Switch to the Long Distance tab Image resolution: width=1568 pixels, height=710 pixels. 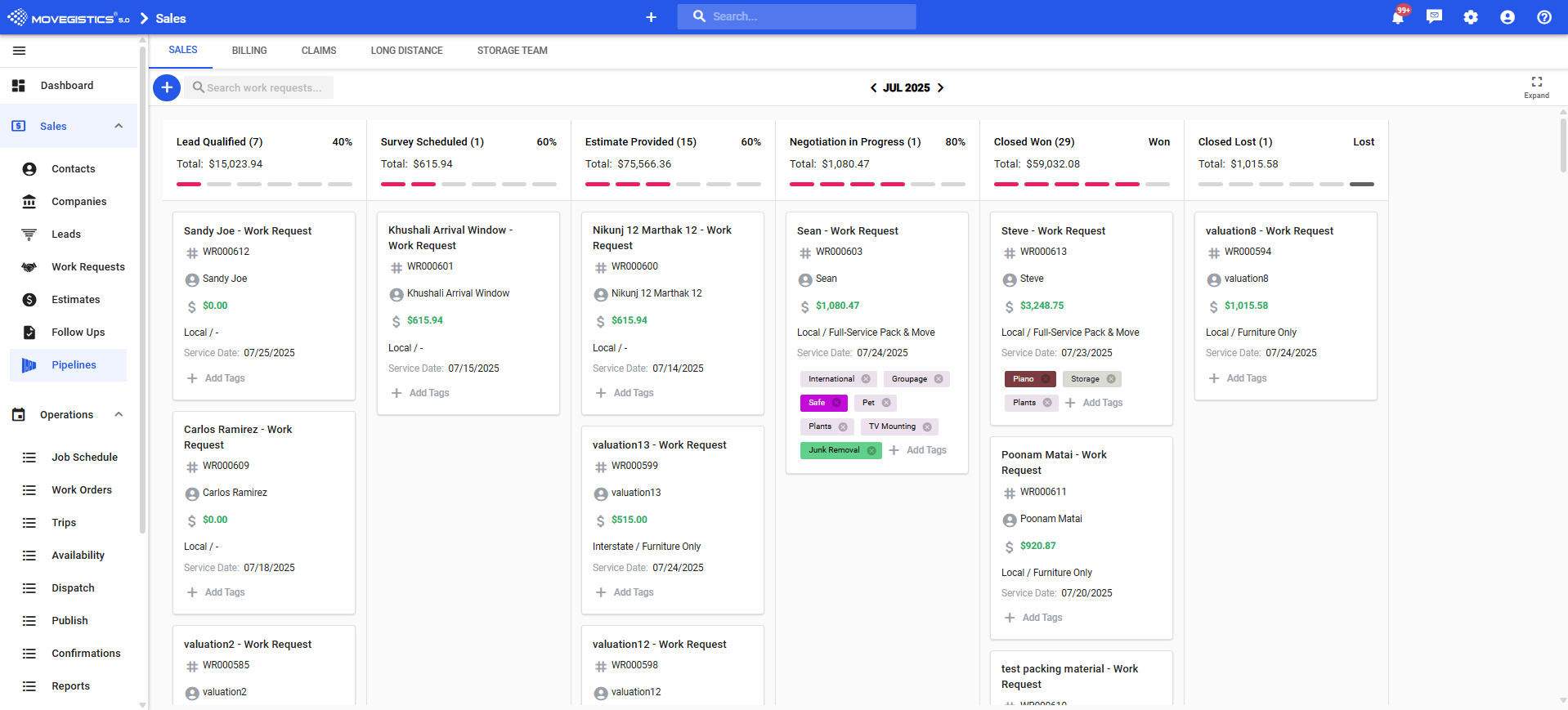coord(406,51)
